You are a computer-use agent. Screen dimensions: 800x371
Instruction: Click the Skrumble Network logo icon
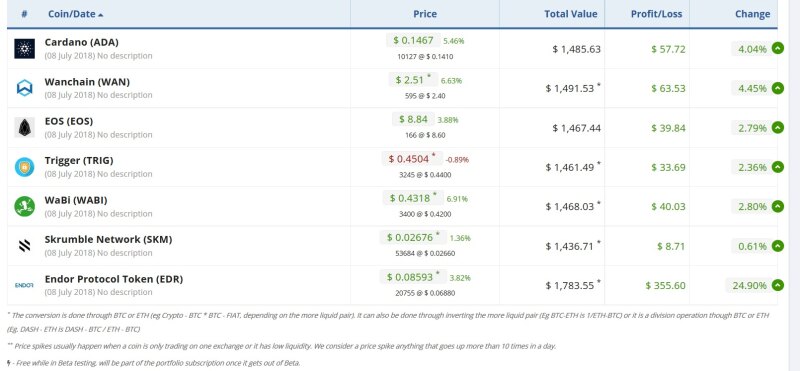(24, 245)
